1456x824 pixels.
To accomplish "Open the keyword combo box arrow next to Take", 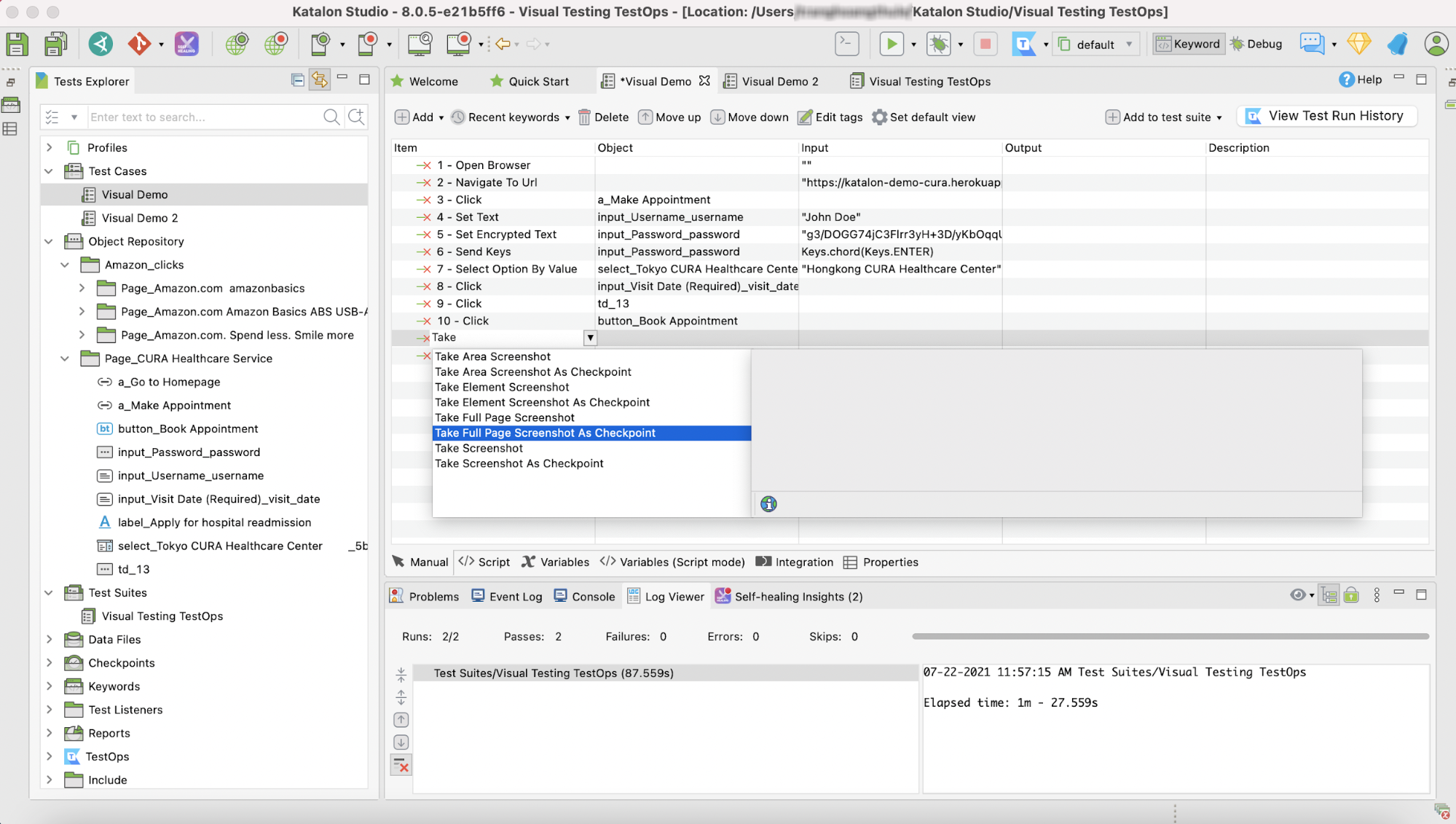I will tap(590, 337).
